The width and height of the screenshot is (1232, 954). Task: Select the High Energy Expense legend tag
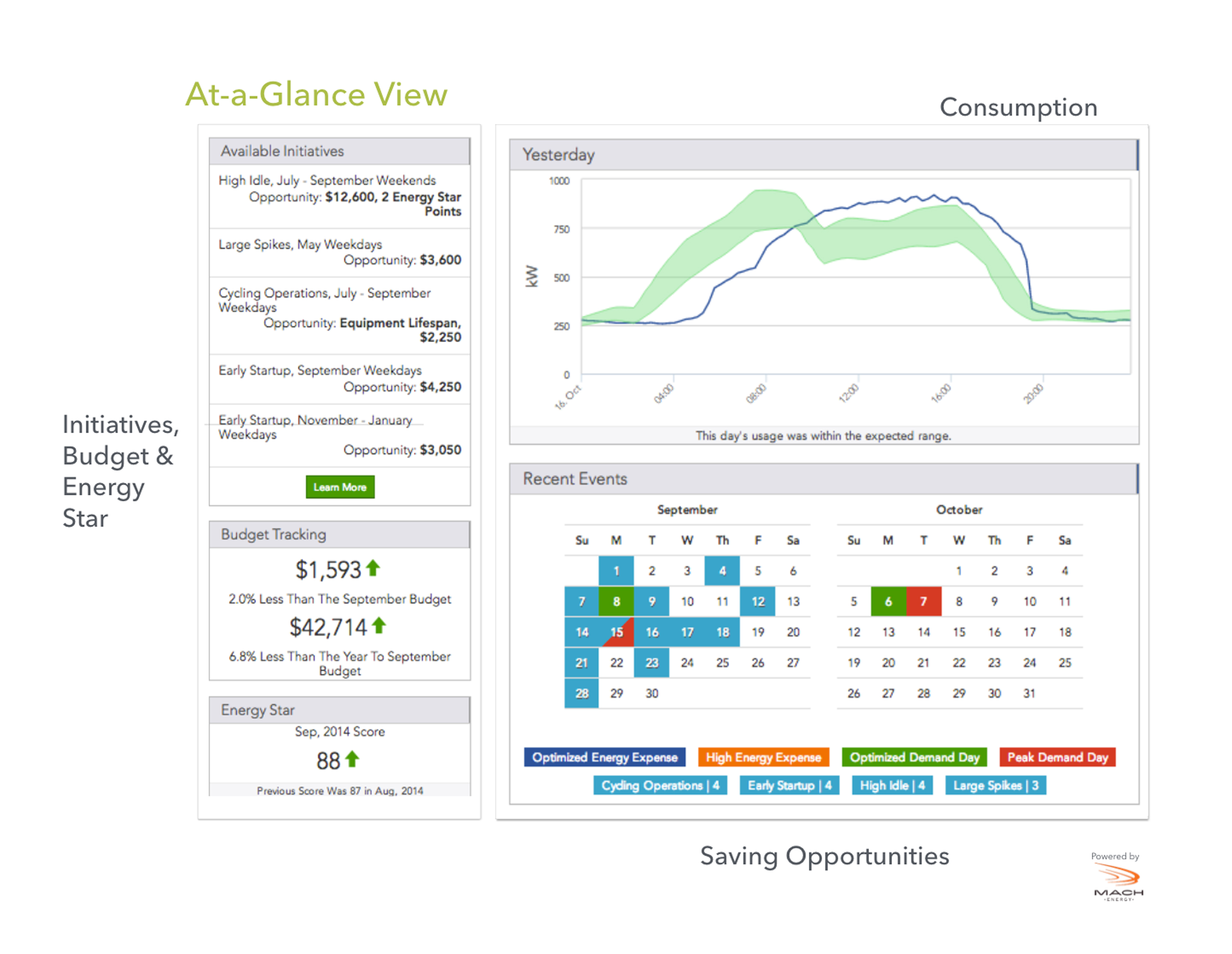763,757
